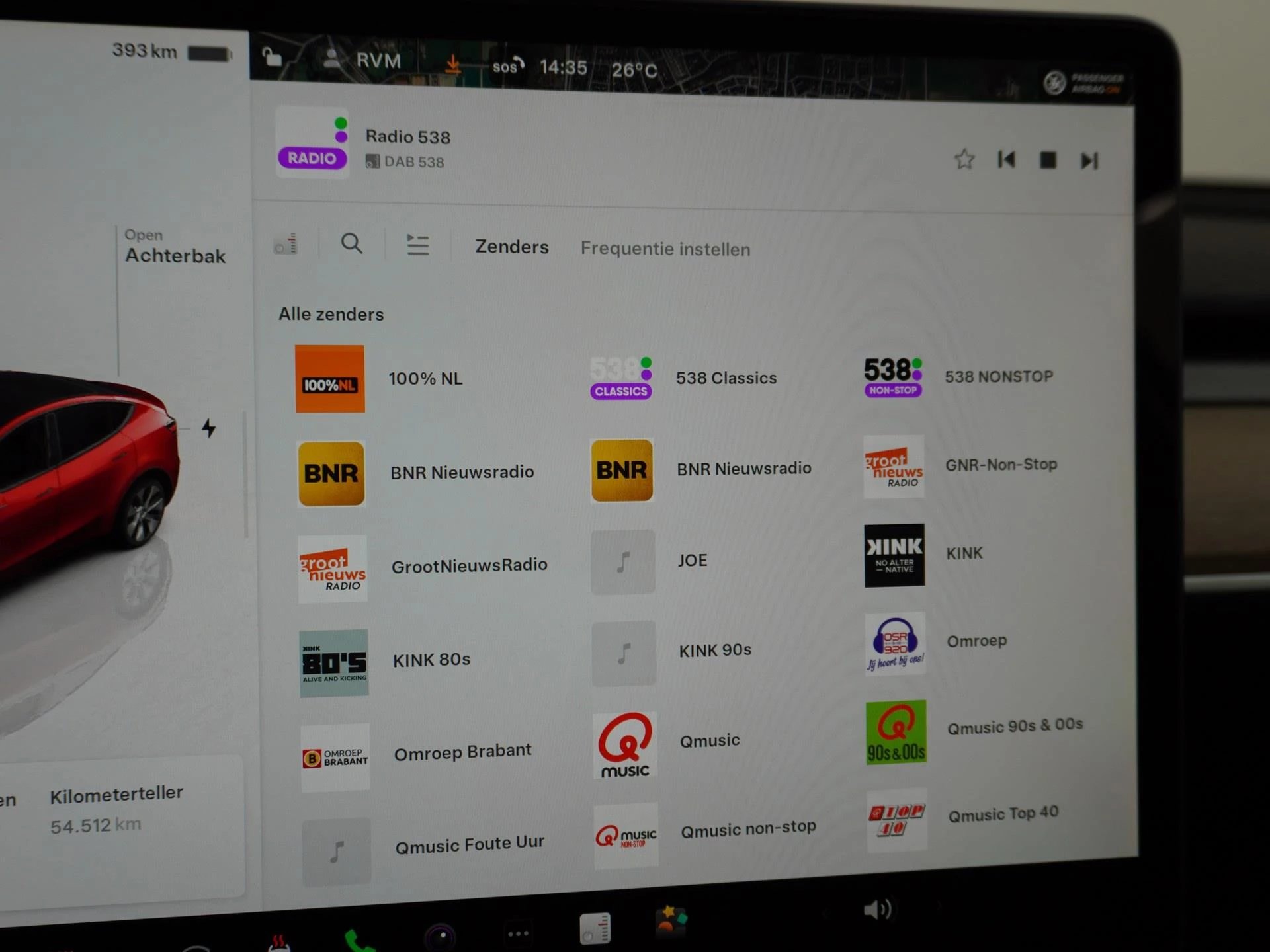This screenshot has height=952, width=1270.
Task: Tap the 14:35 clock
Action: [x=563, y=67]
